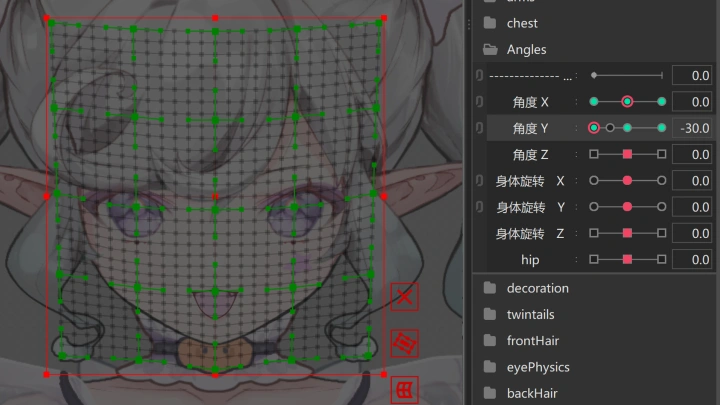Select the 角度 X left green keypoint
This screenshot has width=720, height=405.
pos(594,101)
